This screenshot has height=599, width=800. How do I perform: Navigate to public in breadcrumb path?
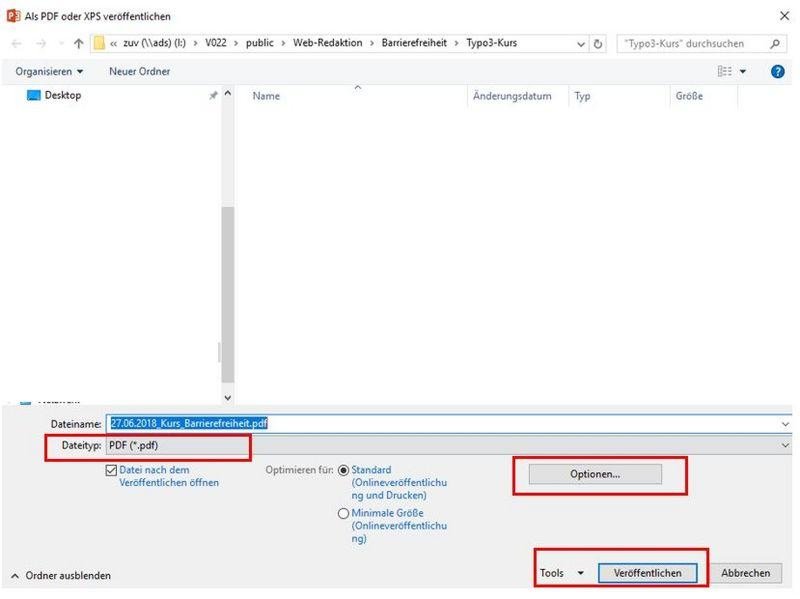(259, 43)
